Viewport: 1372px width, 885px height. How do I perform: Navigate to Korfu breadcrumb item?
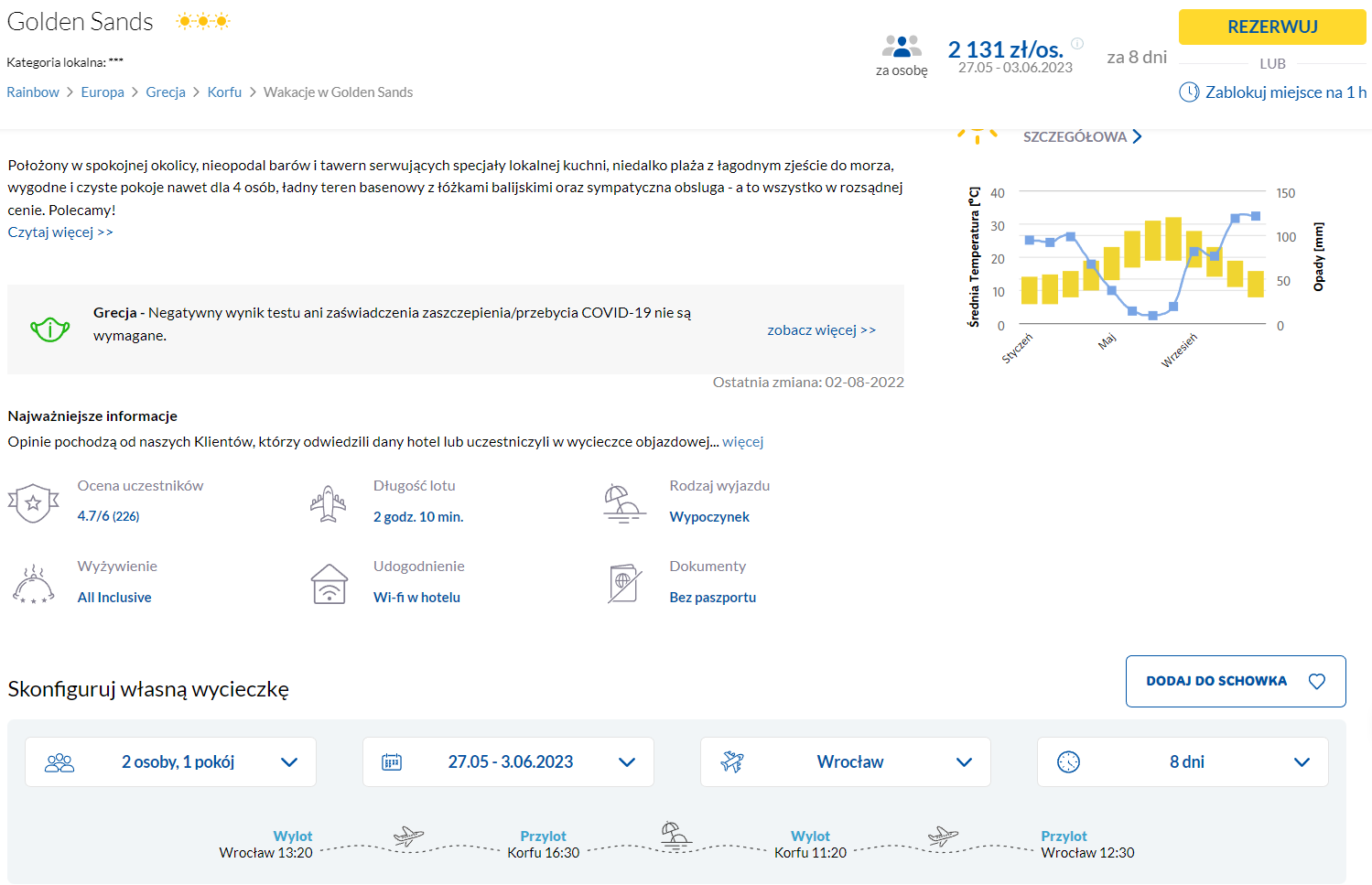click(224, 92)
